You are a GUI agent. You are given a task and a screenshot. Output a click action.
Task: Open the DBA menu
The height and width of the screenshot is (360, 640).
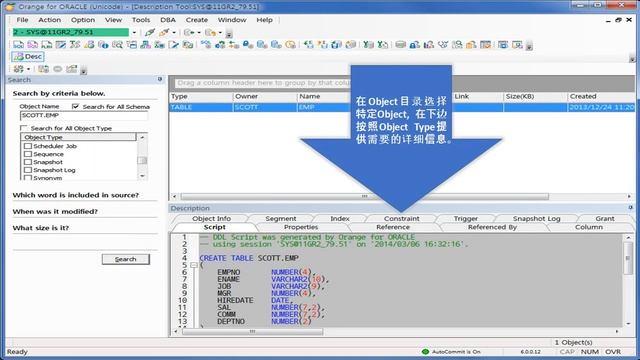(x=168, y=20)
